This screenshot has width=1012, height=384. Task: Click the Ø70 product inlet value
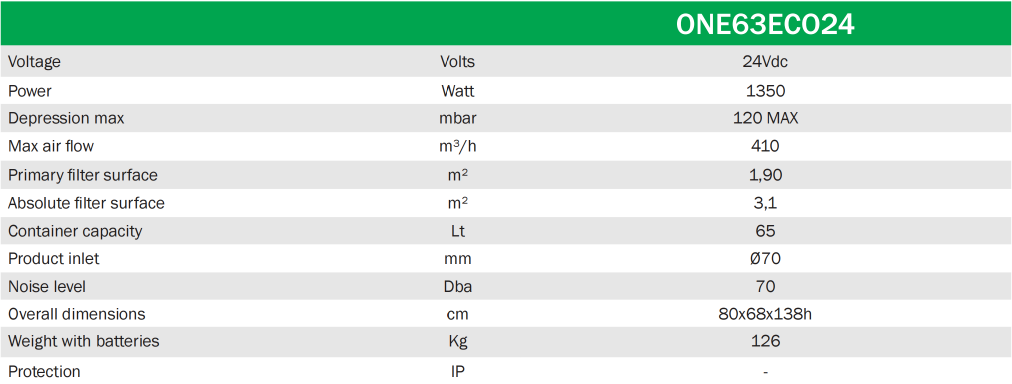[765, 259]
